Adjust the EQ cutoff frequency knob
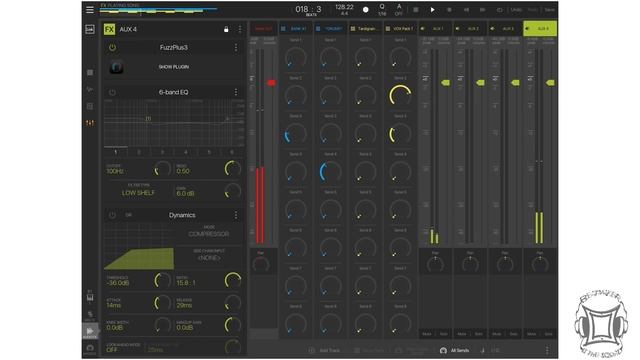The width and height of the screenshot is (640, 360). pos(162,169)
